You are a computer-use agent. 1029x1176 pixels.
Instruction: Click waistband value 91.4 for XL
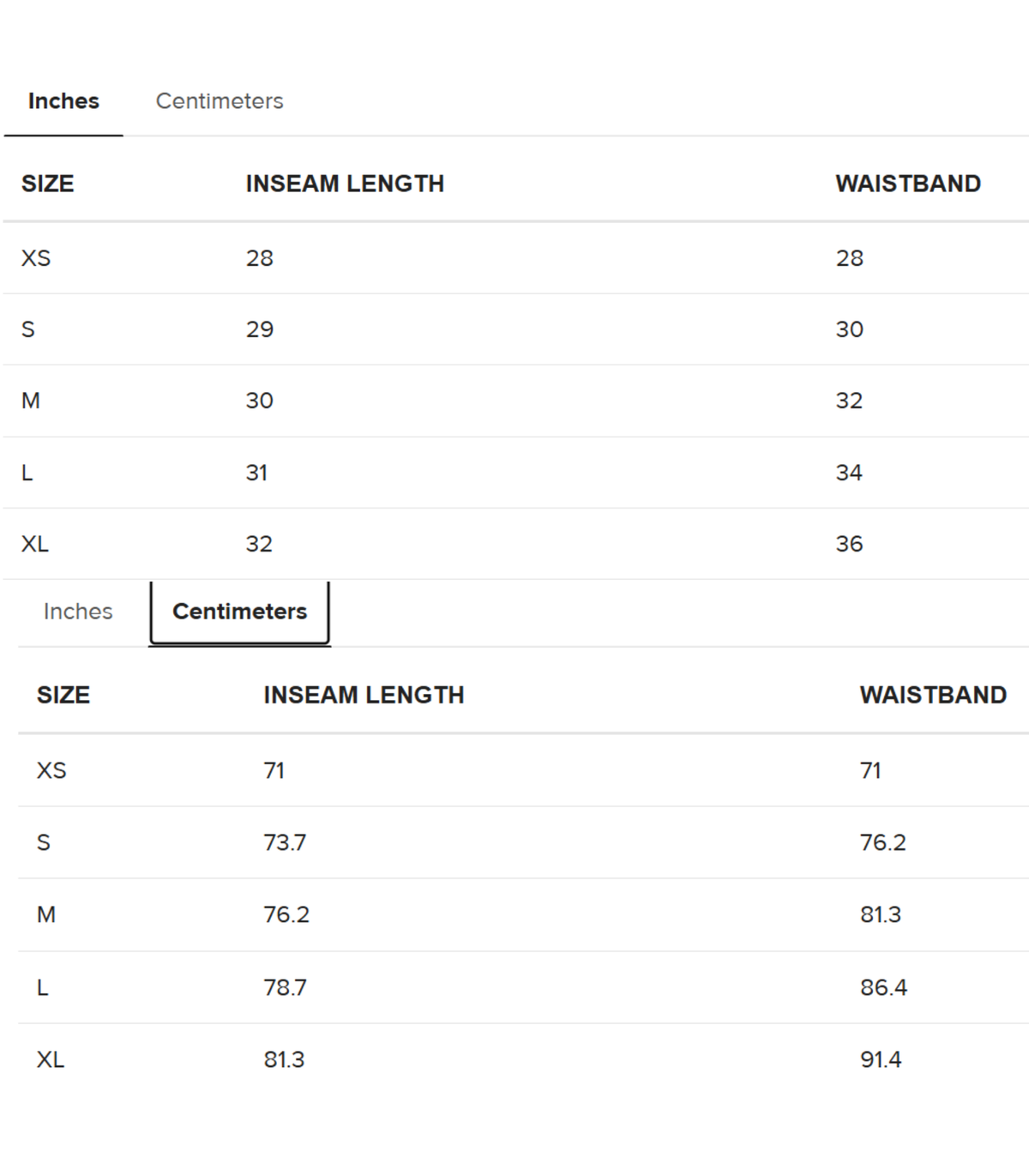[881, 1059]
